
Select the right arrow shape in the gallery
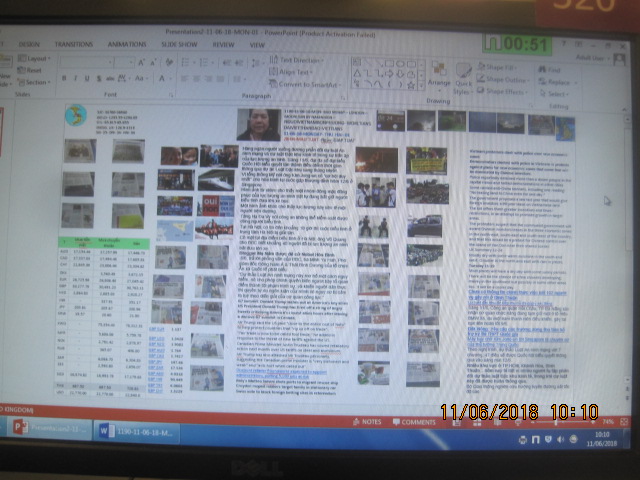[x=389, y=74]
